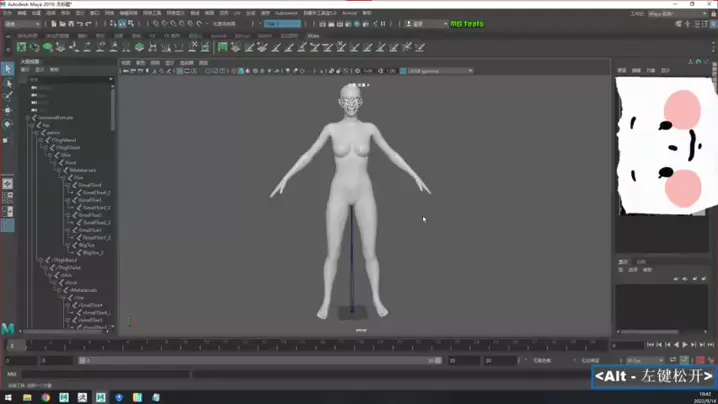
Task: Open the menu set dropdown at top-left
Action: click(x=22, y=24)
